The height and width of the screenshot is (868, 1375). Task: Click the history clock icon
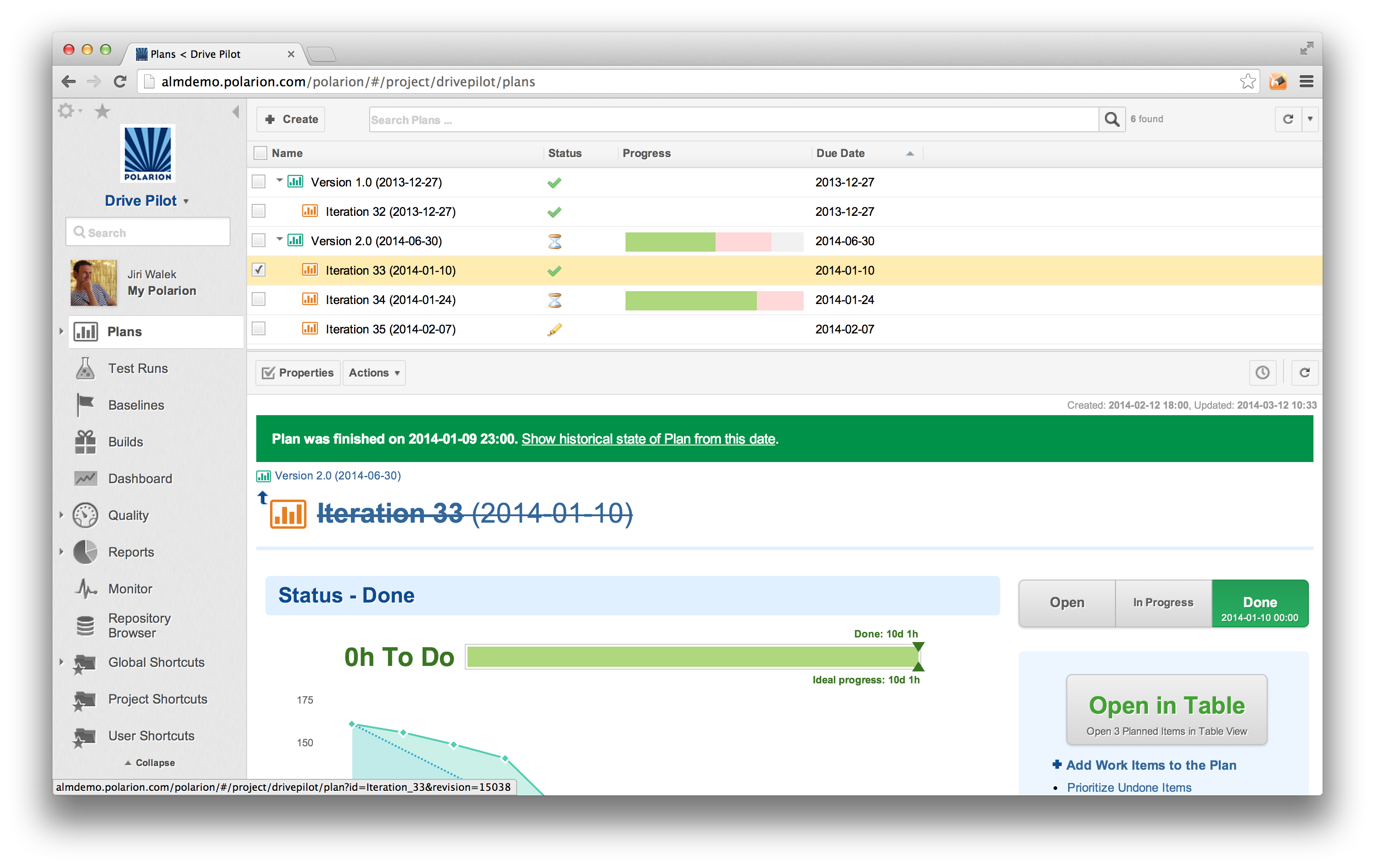(x=1262, y=373)
